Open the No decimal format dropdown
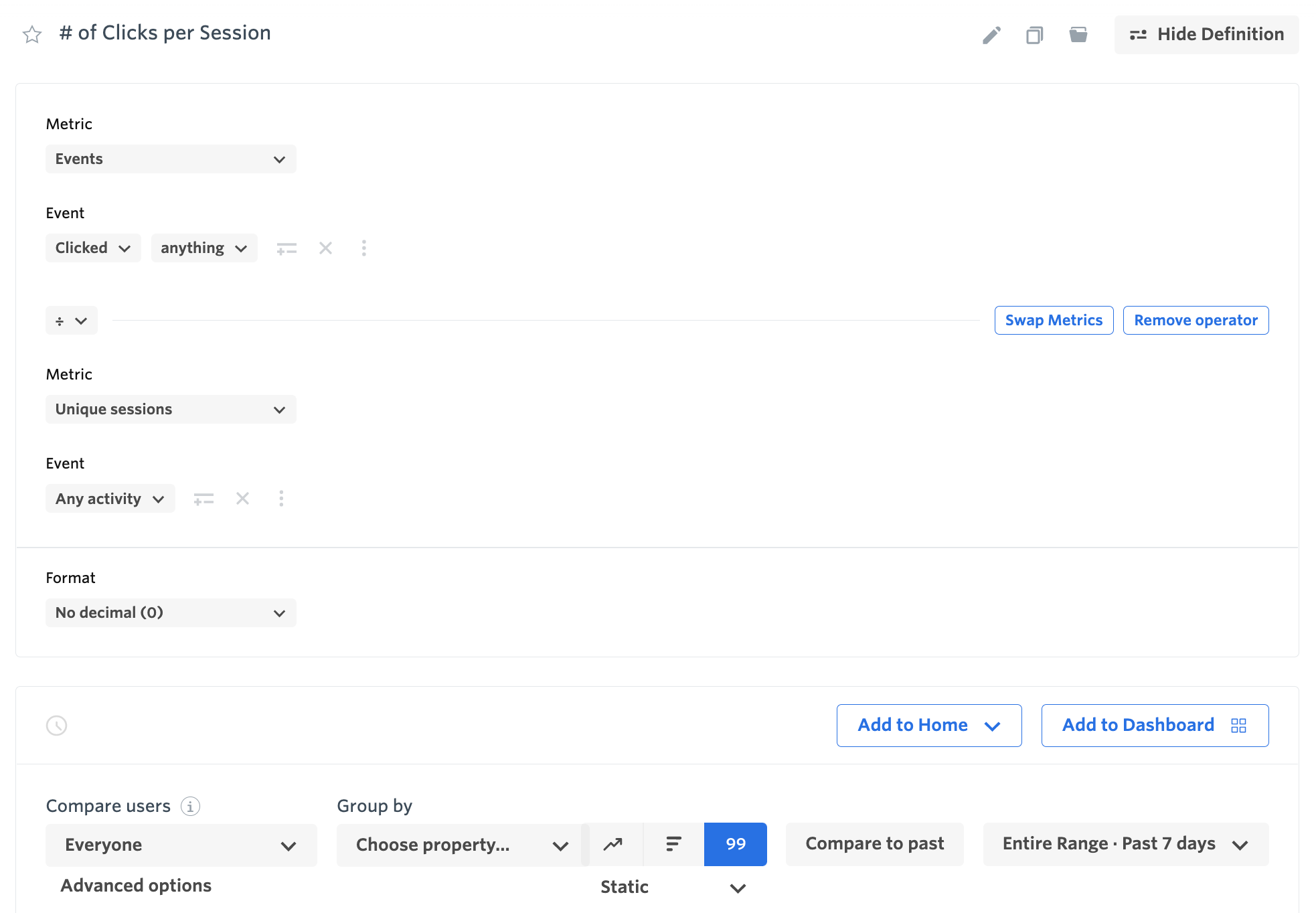Screen dimensions: 1316x913 [171, 613]
